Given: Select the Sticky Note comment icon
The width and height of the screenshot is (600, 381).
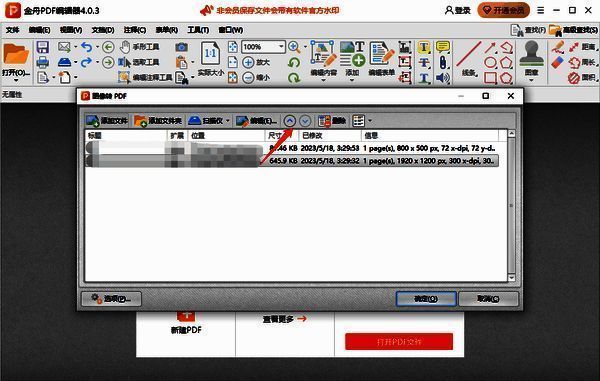Looking at the screenshot, I should pyautogui.click(x=443, y=47).
